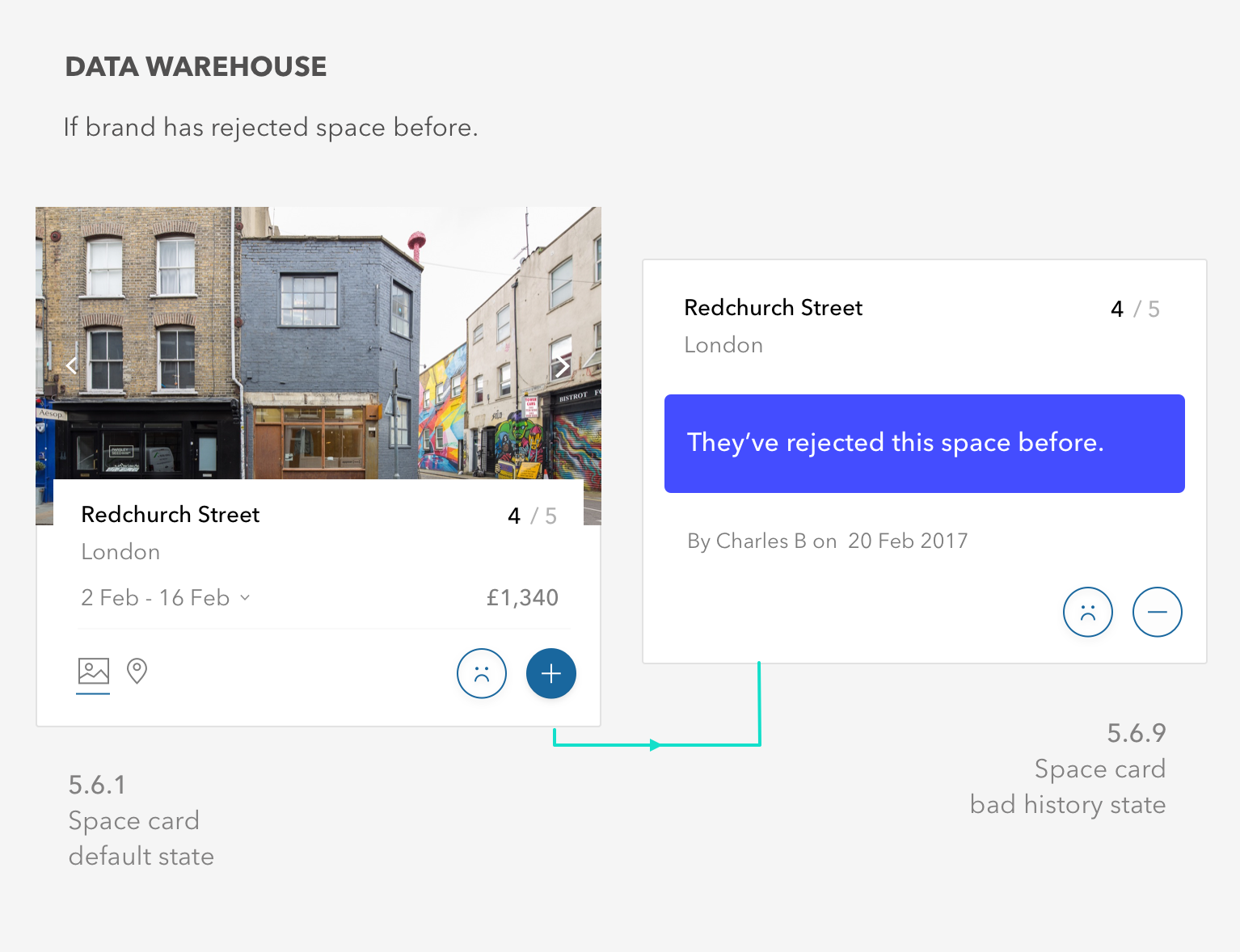The height and width of the screenshot is (952, 1240).
Task: Click the 4 / 5 rating on history card
Action: click(x=1136, y=310)
